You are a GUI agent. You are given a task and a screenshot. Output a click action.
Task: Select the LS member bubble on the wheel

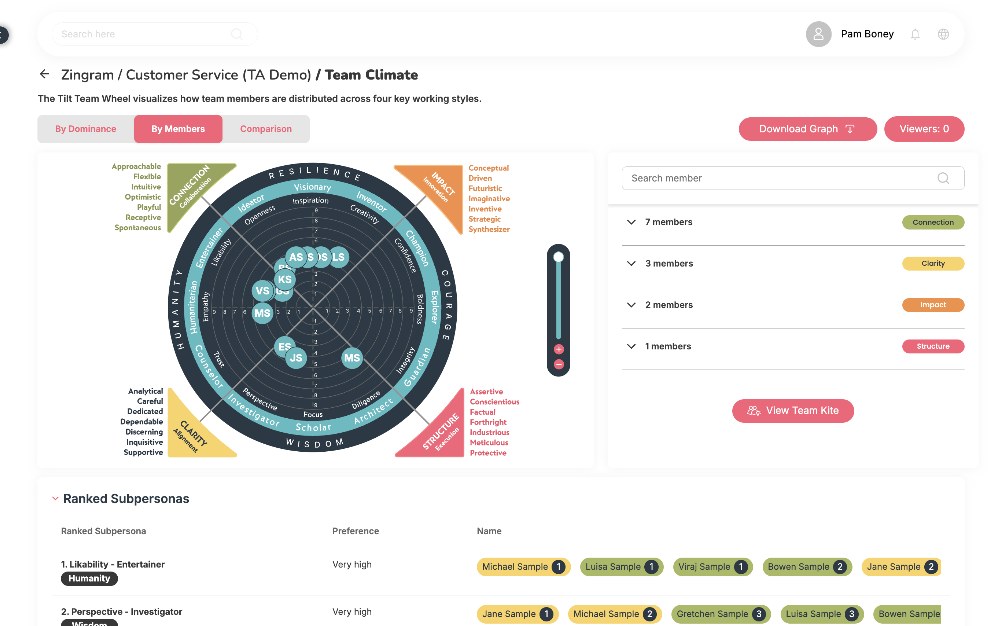pyautogui.click(x=338, y=257)
